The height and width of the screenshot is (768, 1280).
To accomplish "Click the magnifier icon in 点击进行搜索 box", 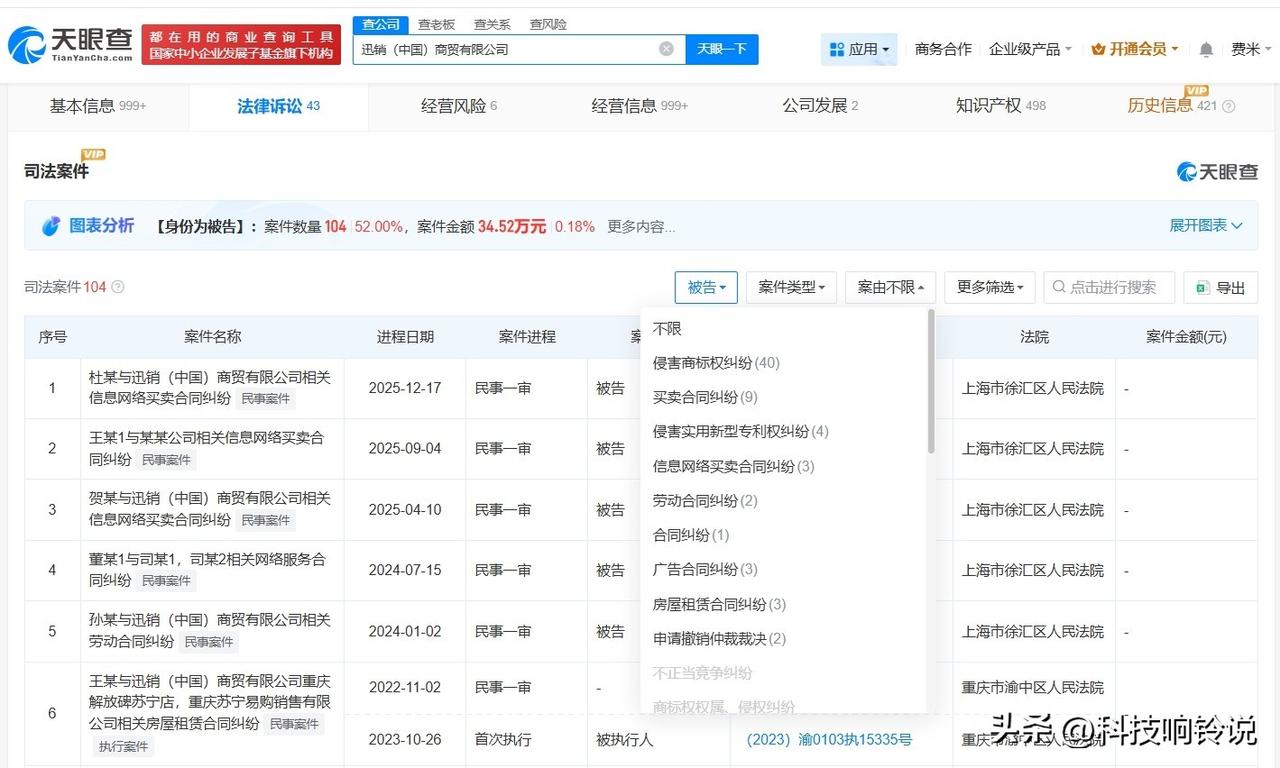I will click(1057, 287).
